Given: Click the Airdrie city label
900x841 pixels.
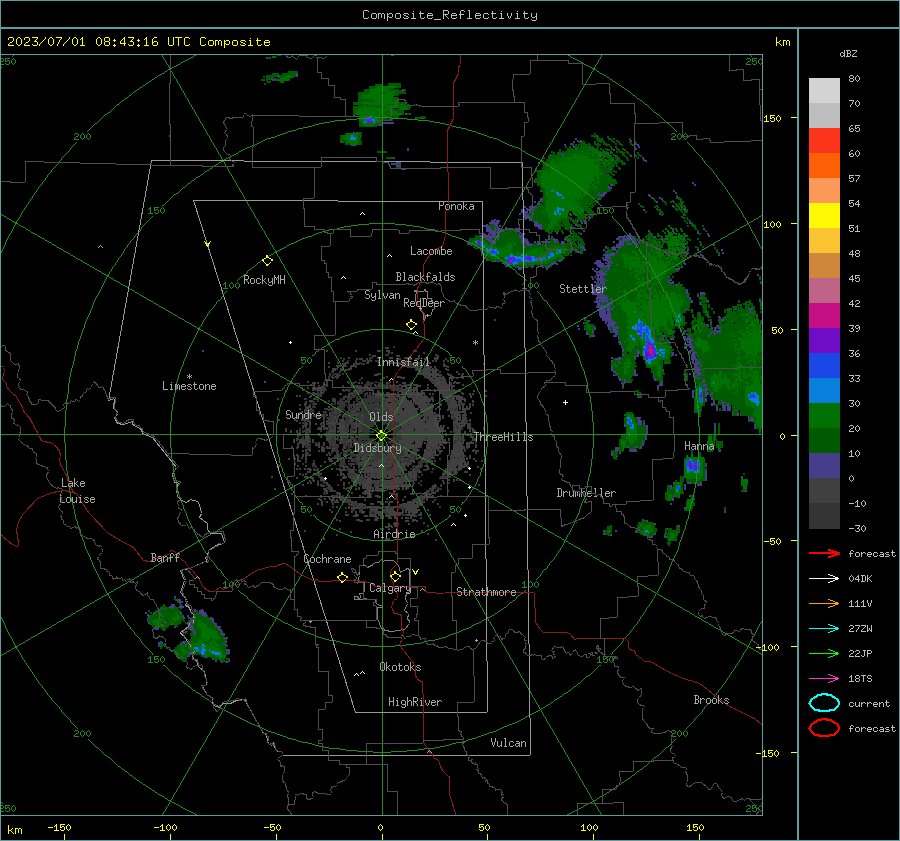Looking at the screenshot, I should [394, 534].
